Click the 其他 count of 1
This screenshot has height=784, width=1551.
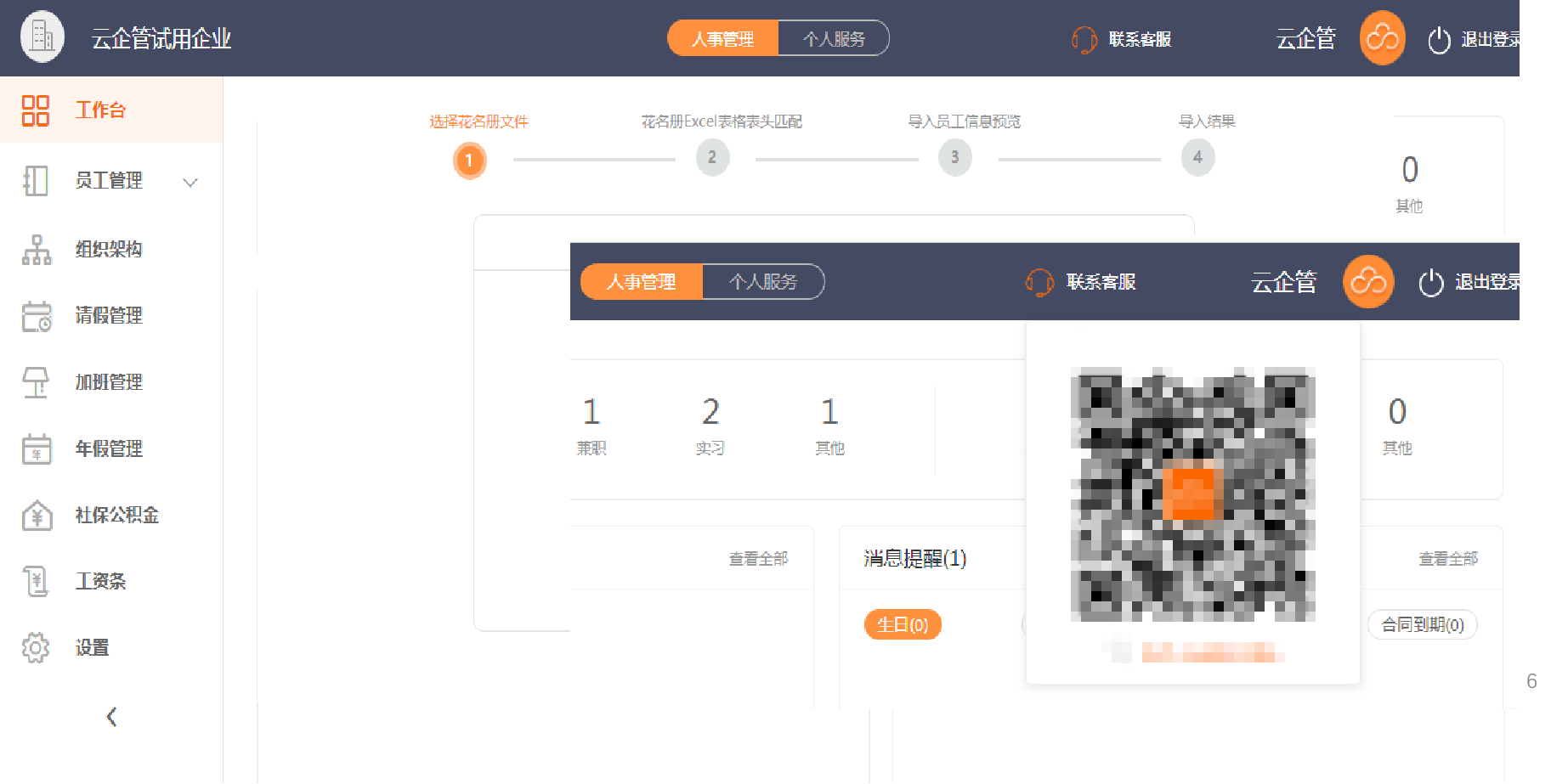[x=829, y=412]
